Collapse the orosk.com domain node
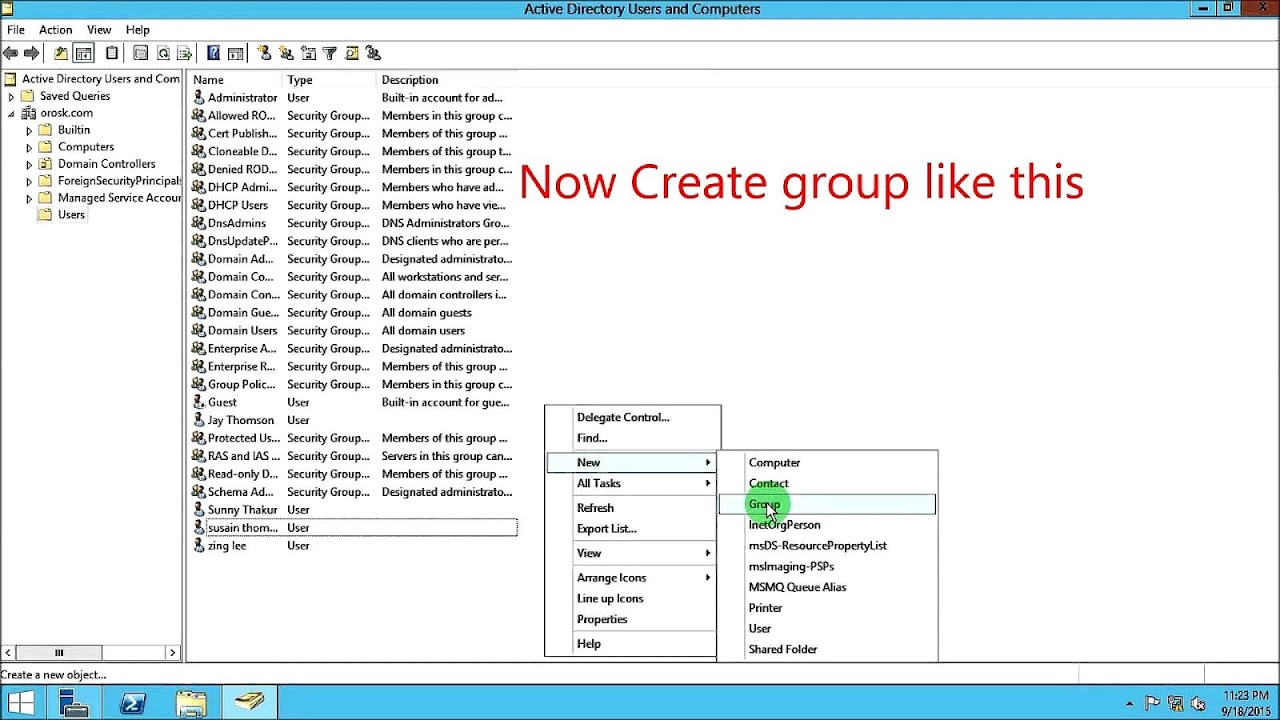This screenshot has width=1280, height=720. 10,112
